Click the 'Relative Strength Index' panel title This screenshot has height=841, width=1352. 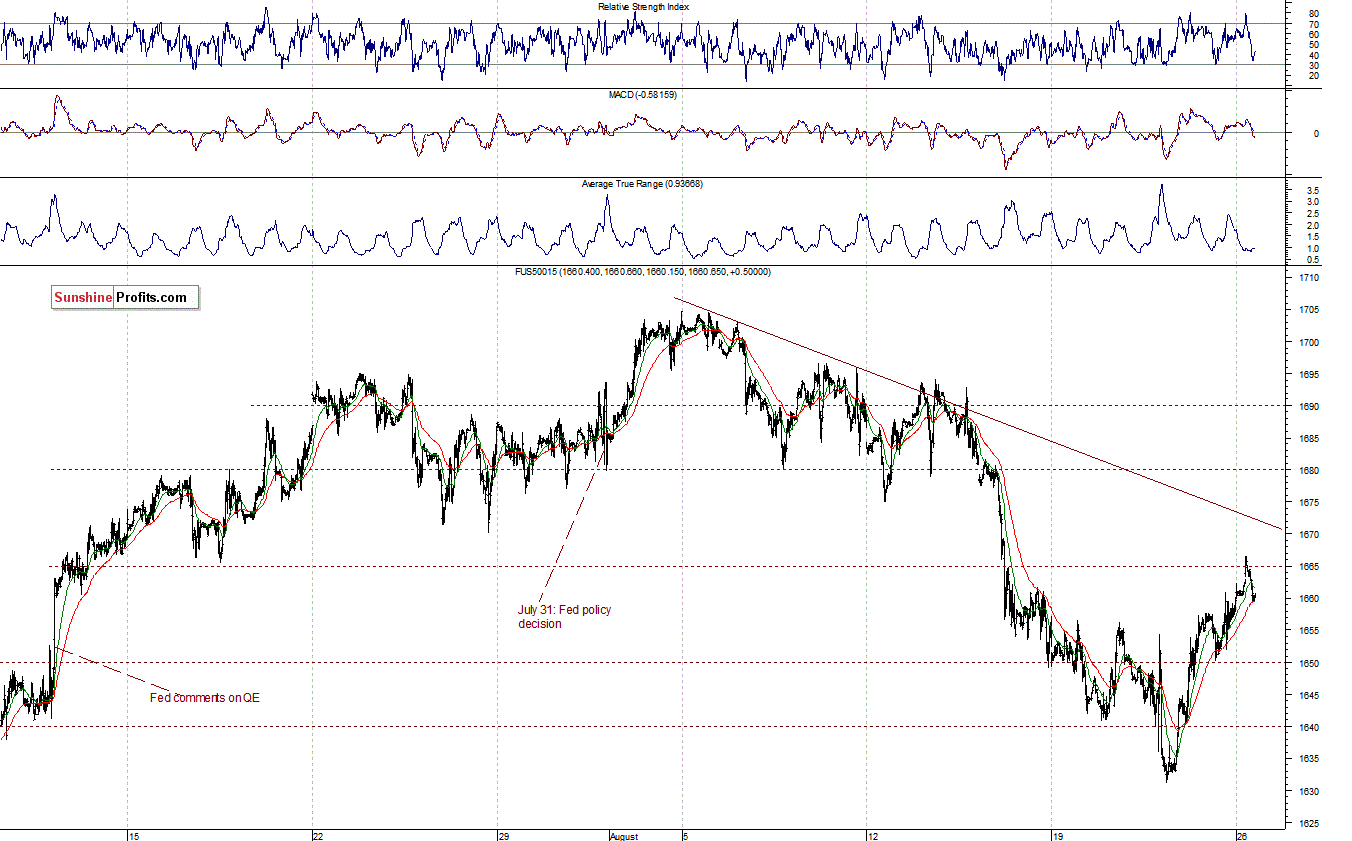644,6
